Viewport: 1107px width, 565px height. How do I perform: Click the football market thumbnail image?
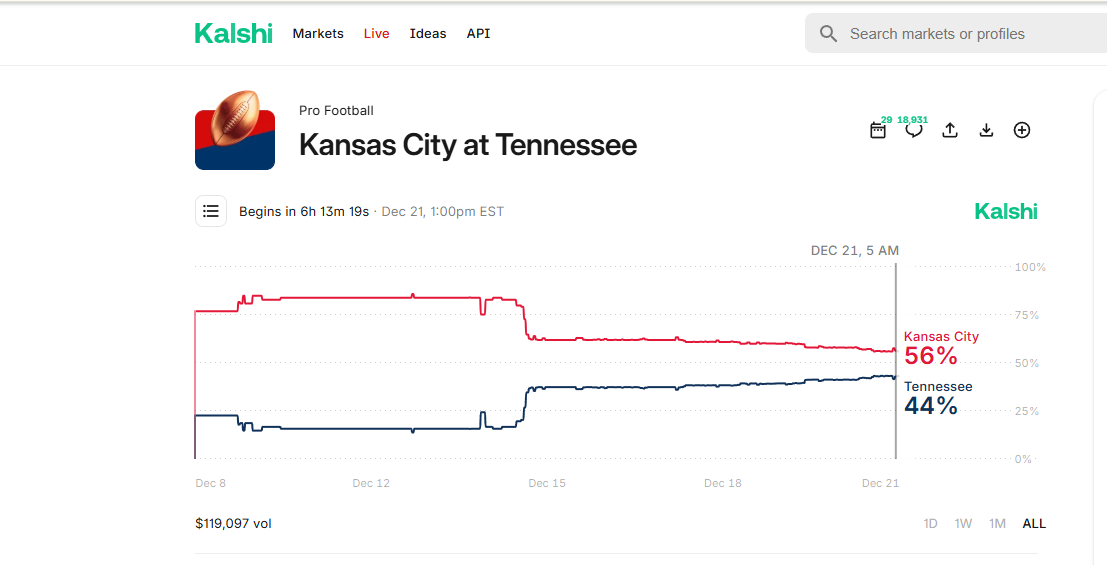point(235,131)
